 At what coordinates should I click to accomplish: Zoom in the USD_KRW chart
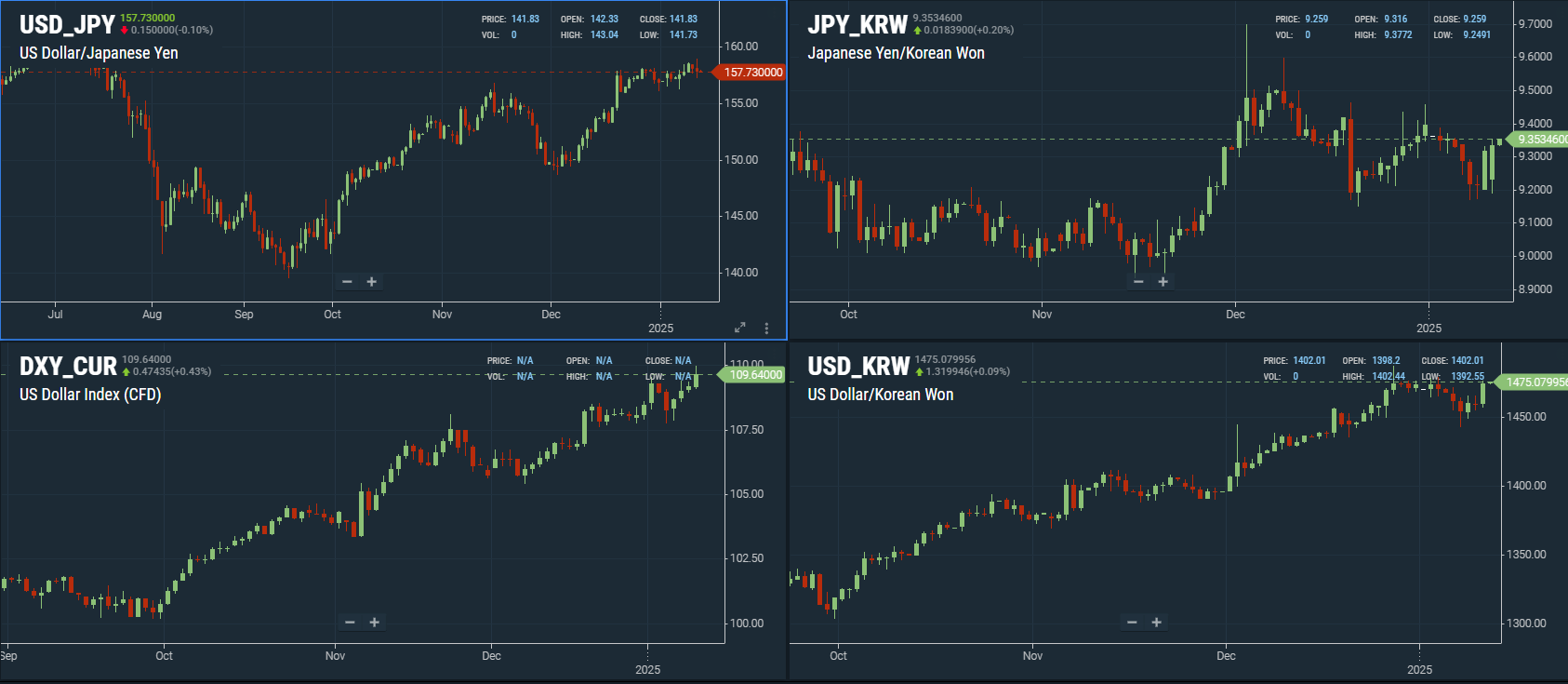click(x=1156, y=622)
